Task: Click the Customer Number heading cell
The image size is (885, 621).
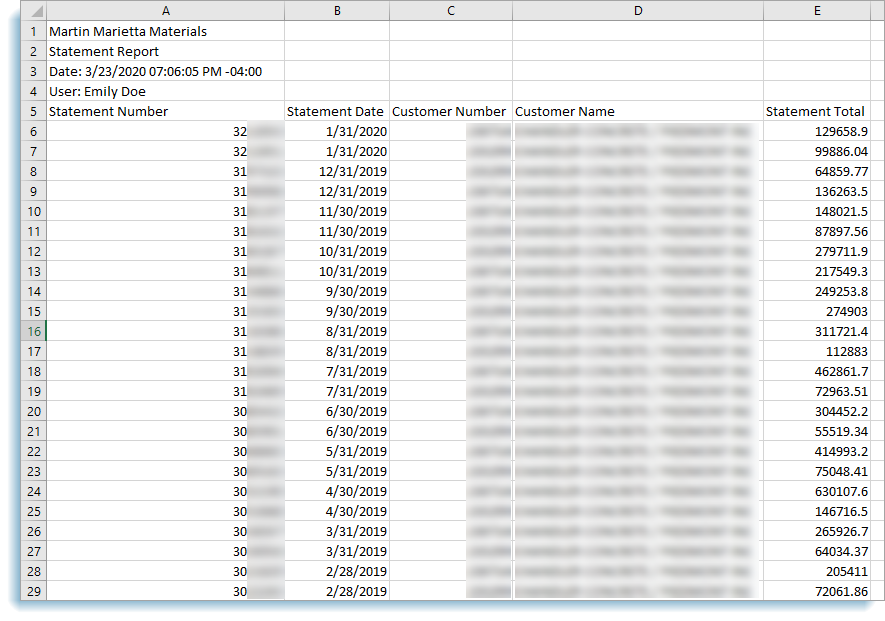Action: [450, 111]
